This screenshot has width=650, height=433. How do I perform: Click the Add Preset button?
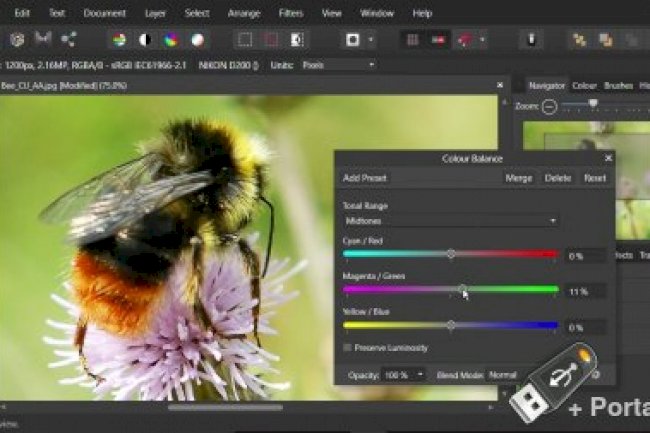(x=365, y=178)
